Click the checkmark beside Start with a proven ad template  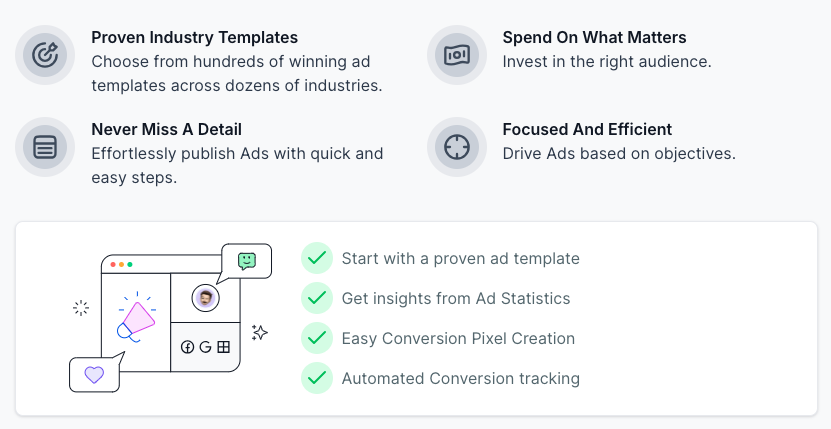pos(317,258)
